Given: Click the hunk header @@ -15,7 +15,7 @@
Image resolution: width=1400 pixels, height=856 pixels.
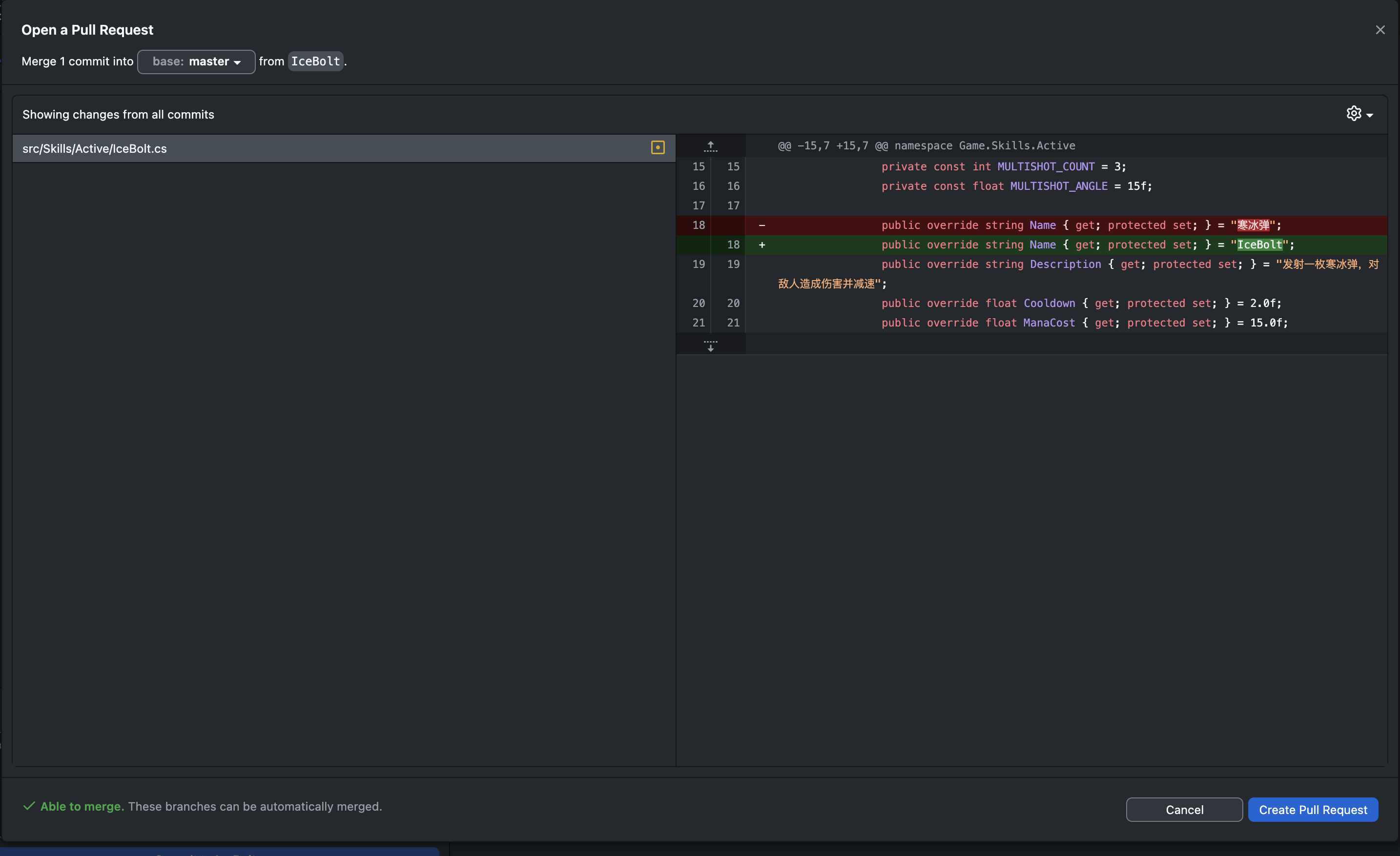Looking at the screenshot, I should click(x=926, y=146).
